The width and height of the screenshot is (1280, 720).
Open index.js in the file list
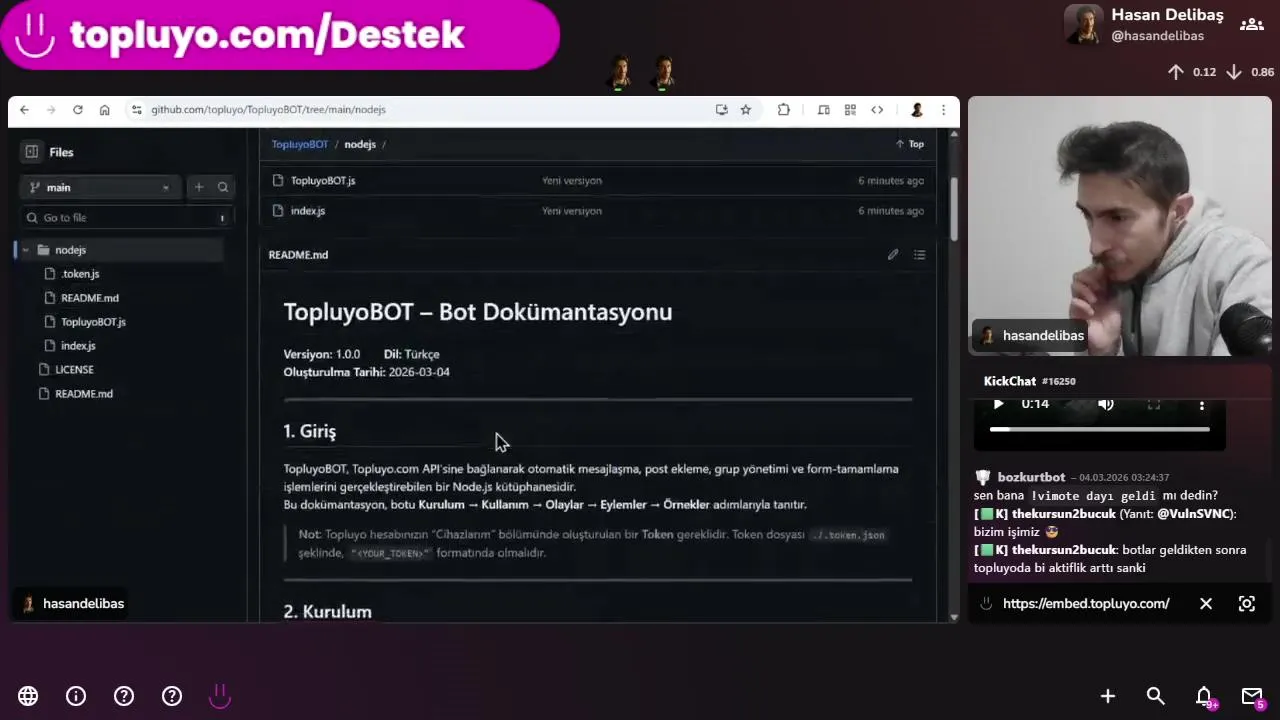[308, 211]
